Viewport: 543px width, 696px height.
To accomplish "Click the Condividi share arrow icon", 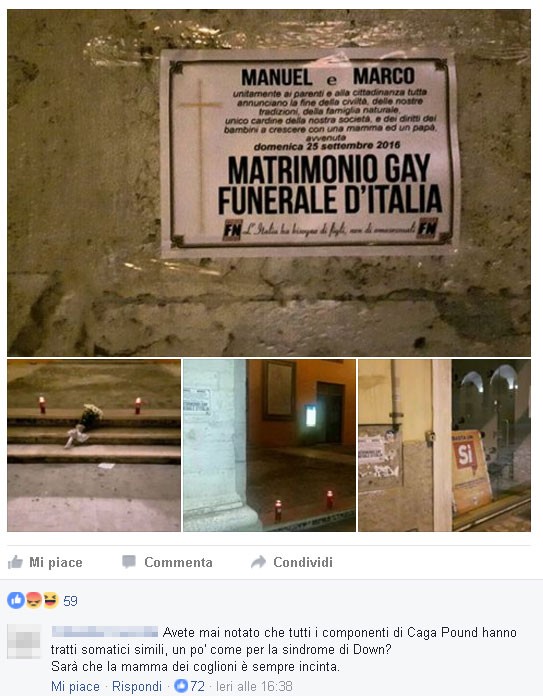I will coord(258,562).
